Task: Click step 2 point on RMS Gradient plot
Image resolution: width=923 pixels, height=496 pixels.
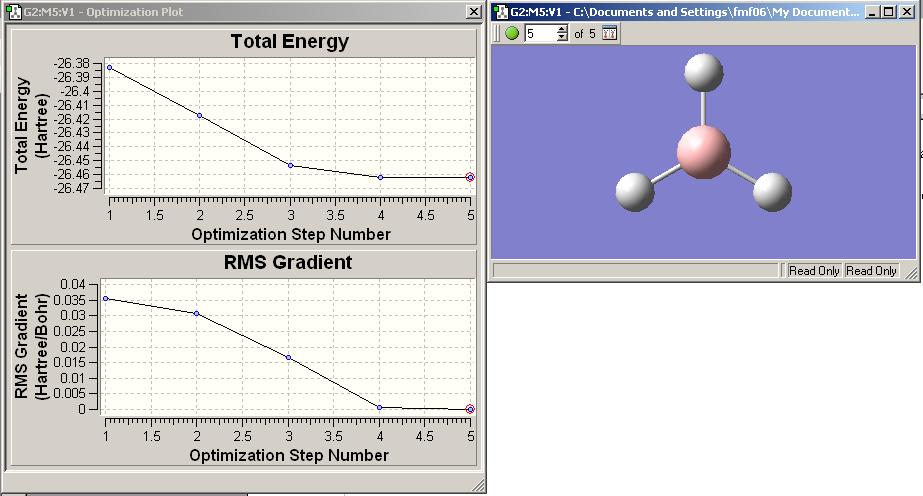Action: pos(197,314)
